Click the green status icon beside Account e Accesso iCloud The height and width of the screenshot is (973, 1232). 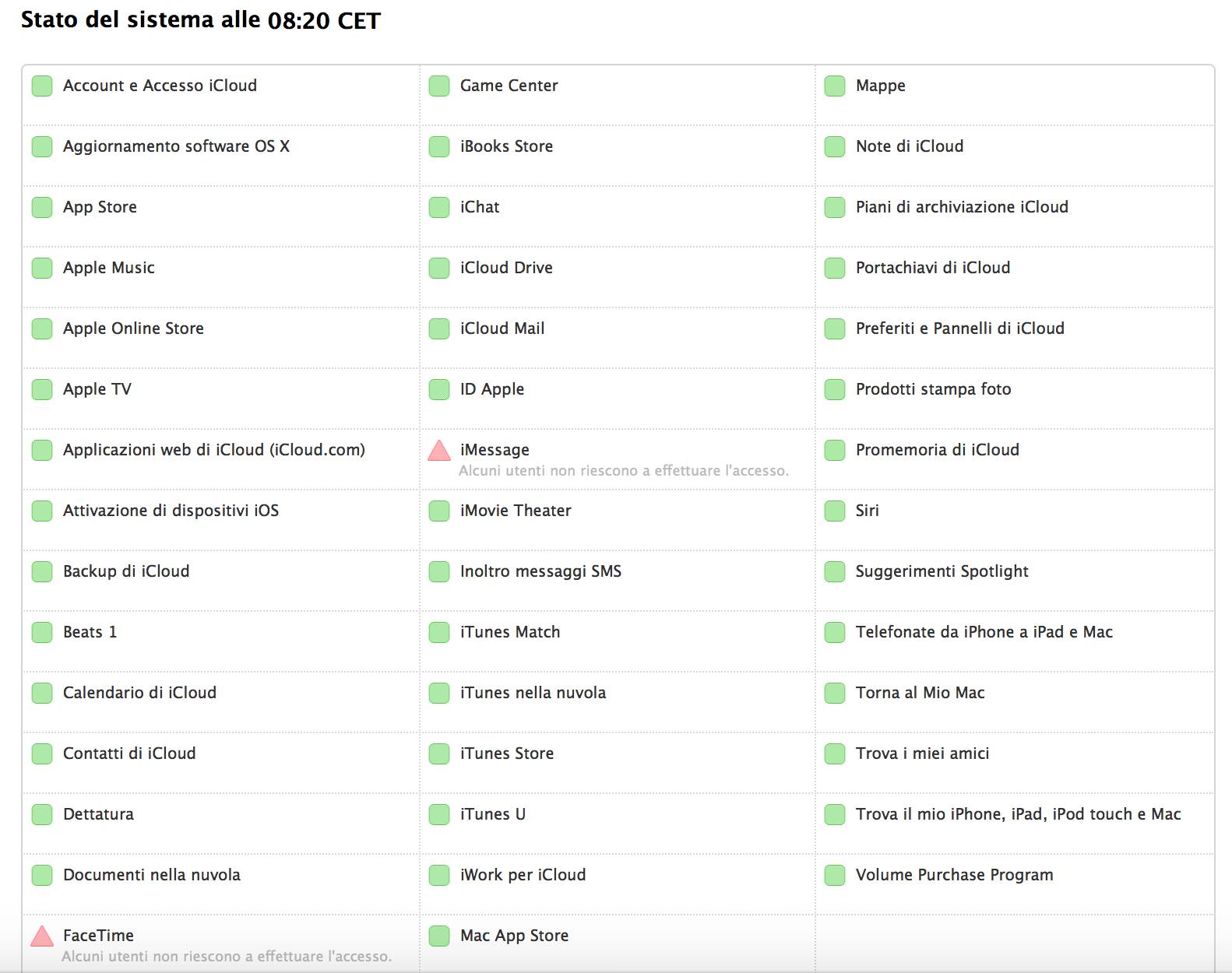(42, 86)
